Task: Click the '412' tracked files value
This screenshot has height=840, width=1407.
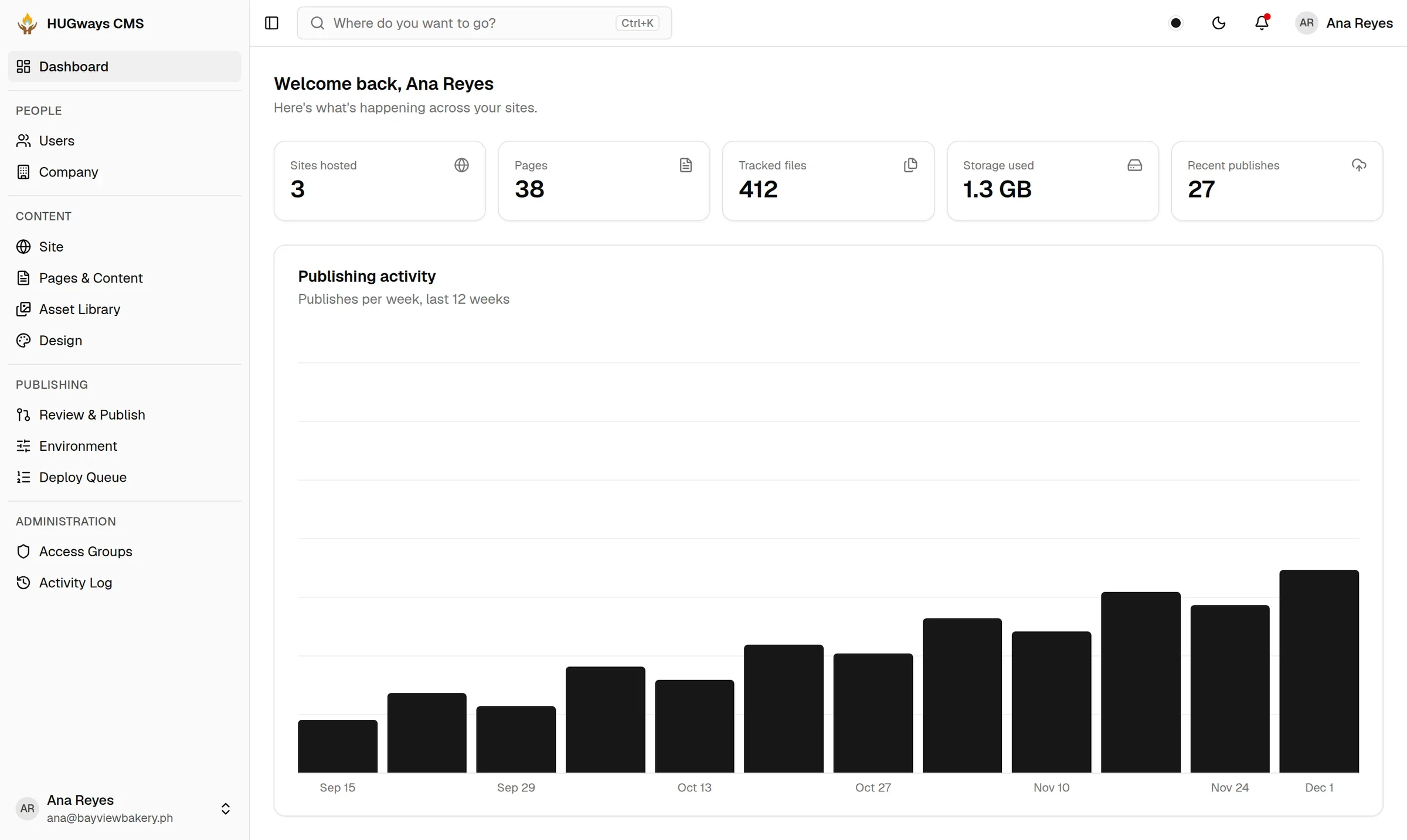Action: pyautogui.click(x=758, y=189)
